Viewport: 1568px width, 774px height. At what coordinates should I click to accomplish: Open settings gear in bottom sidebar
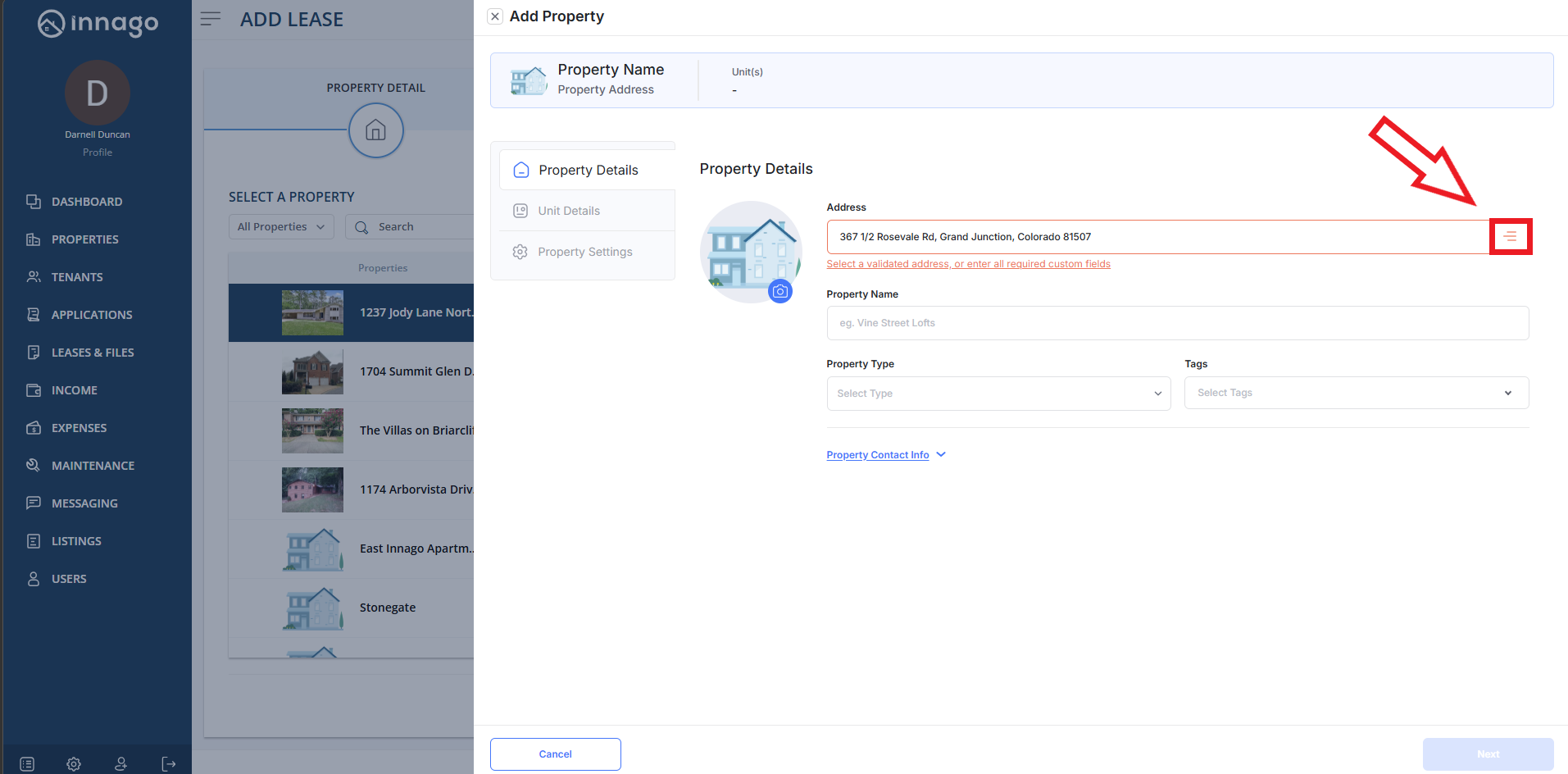[x=74, y=764]
